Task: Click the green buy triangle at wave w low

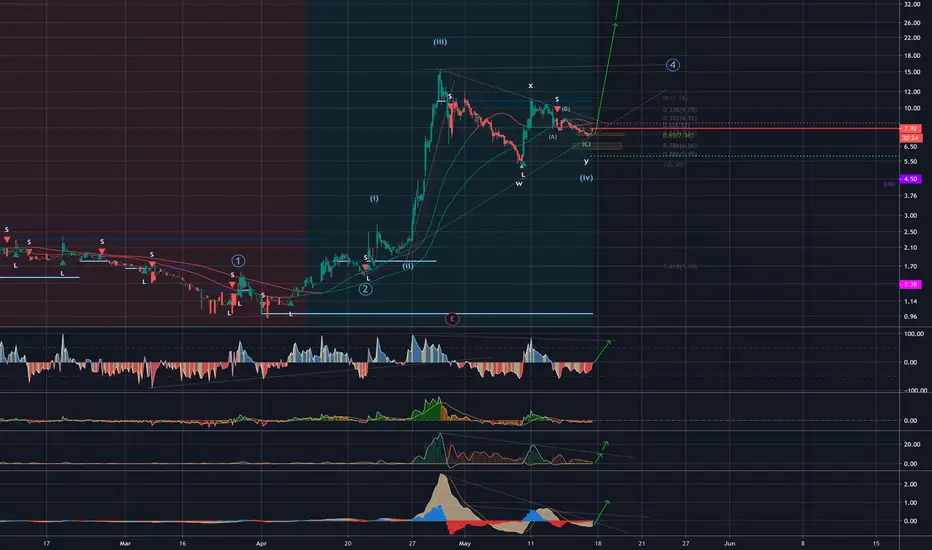Action: click(x=522, y=165)
